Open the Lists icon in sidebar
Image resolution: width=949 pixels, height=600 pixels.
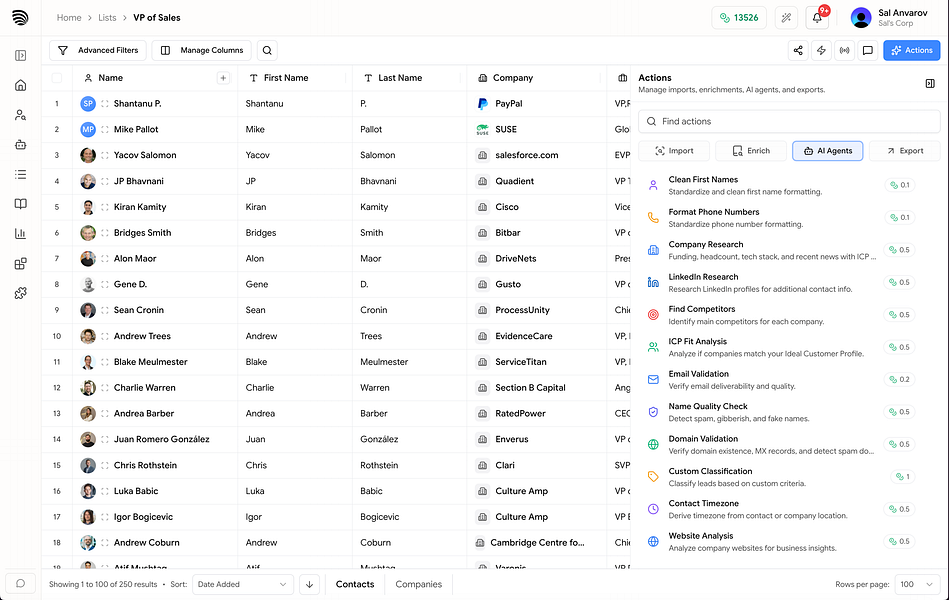(21, 174)
